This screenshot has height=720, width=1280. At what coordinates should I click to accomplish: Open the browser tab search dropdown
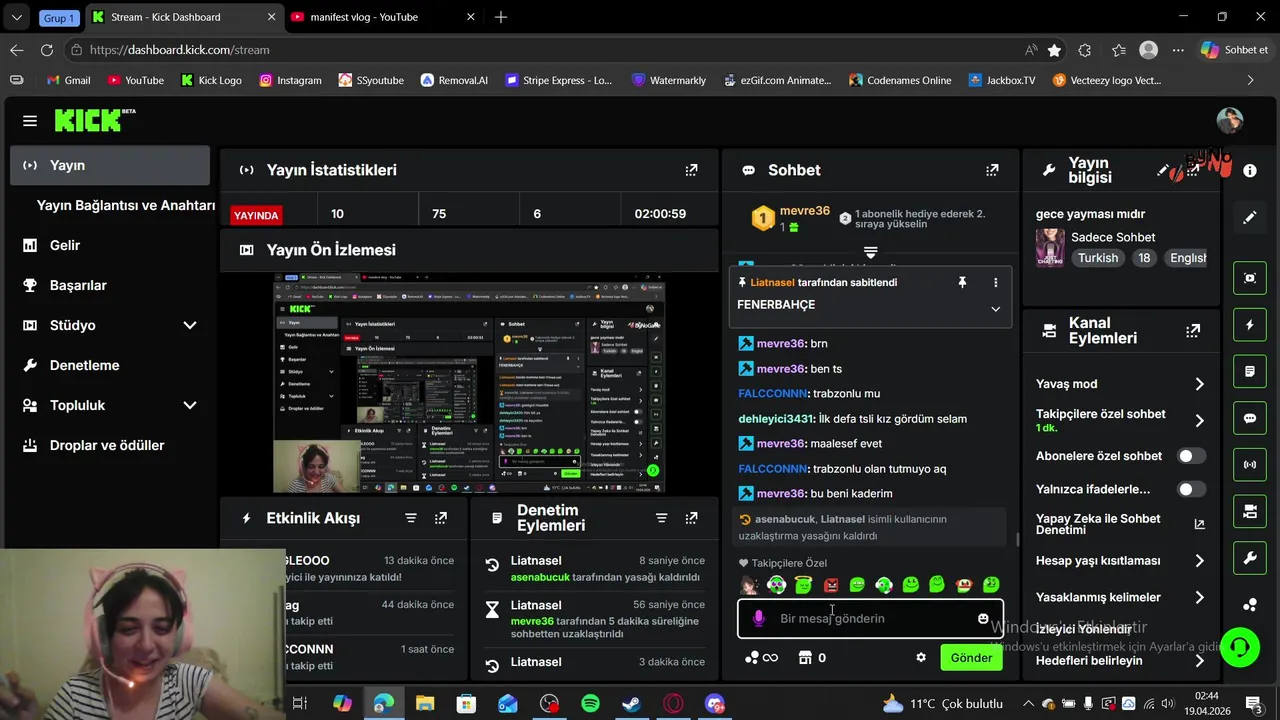[x=16, y=17]
